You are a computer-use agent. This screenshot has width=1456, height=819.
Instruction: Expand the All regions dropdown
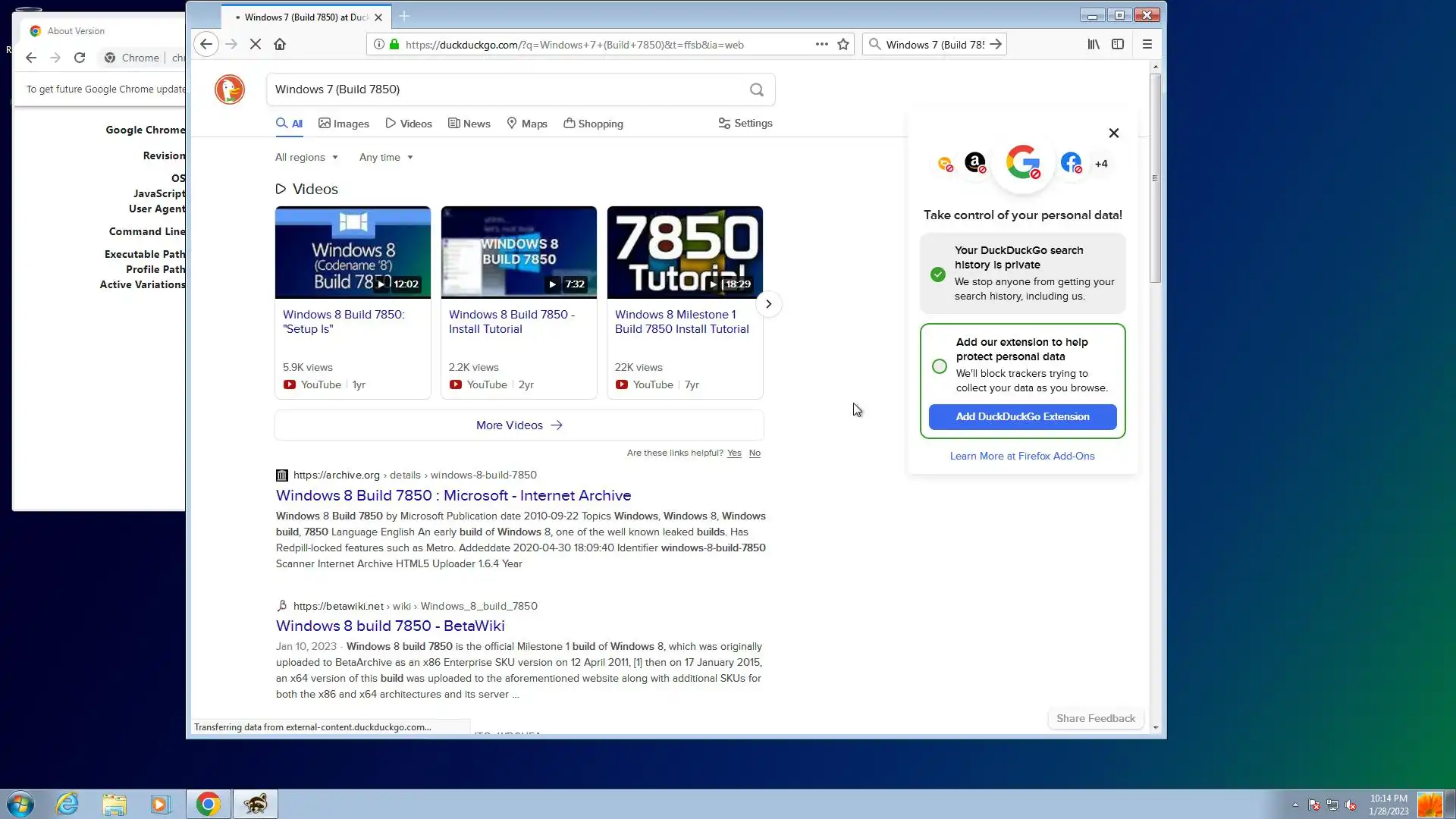306,157
